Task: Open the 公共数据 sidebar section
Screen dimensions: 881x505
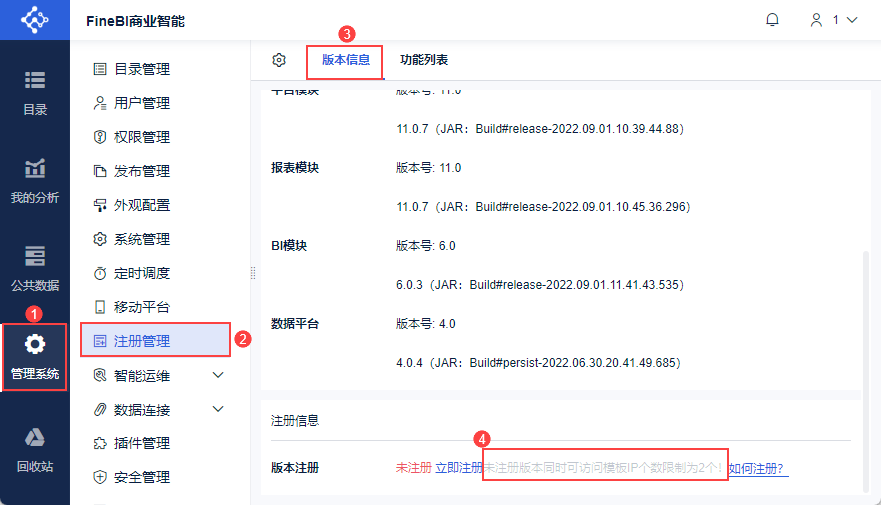Action: [x=35, y=269]
